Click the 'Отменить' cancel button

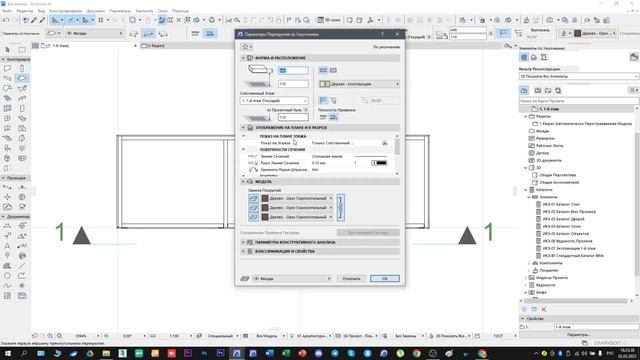point(351,279)
